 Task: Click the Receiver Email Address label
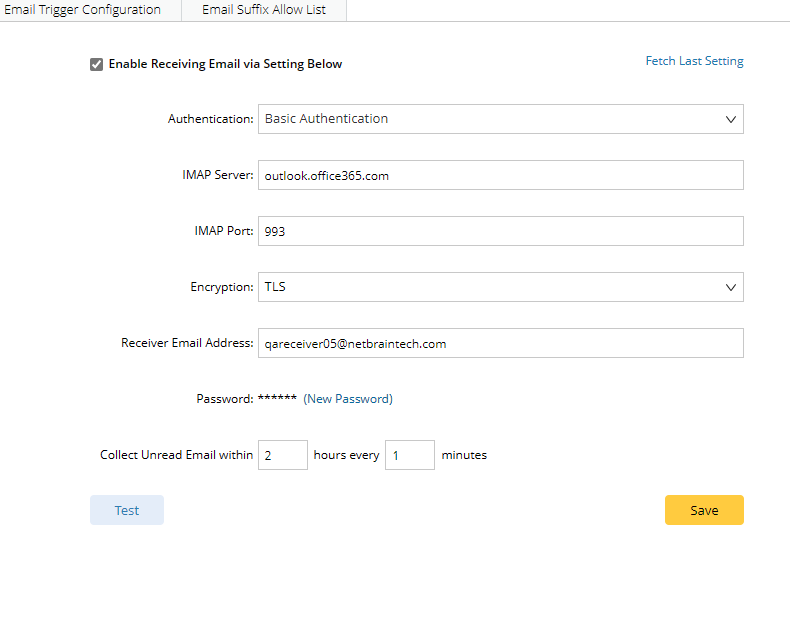tap(187, 343)
